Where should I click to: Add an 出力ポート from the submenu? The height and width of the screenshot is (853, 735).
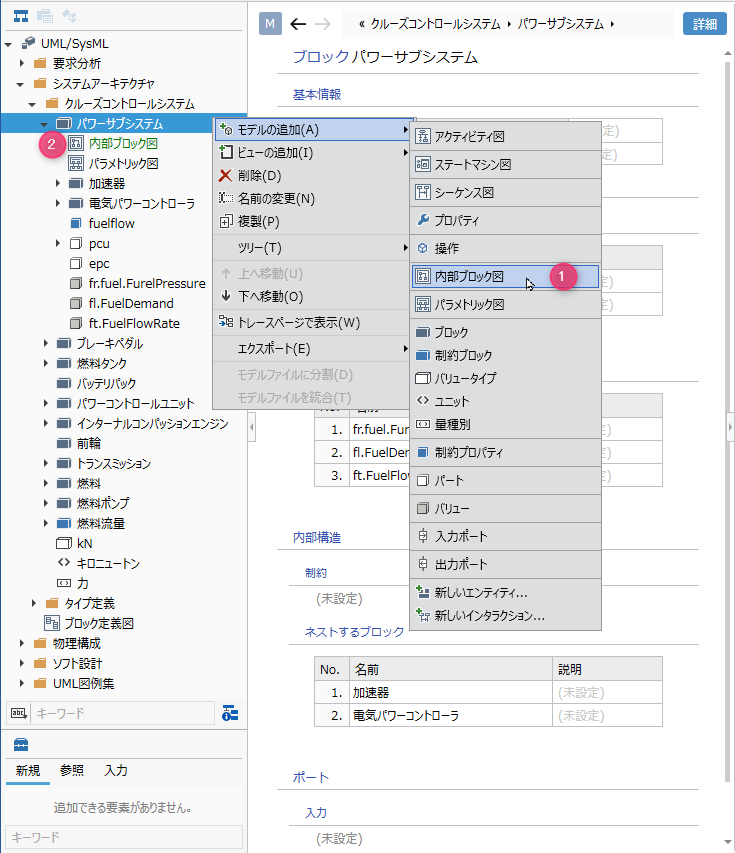pyautogui.click(x=505, y=565)
